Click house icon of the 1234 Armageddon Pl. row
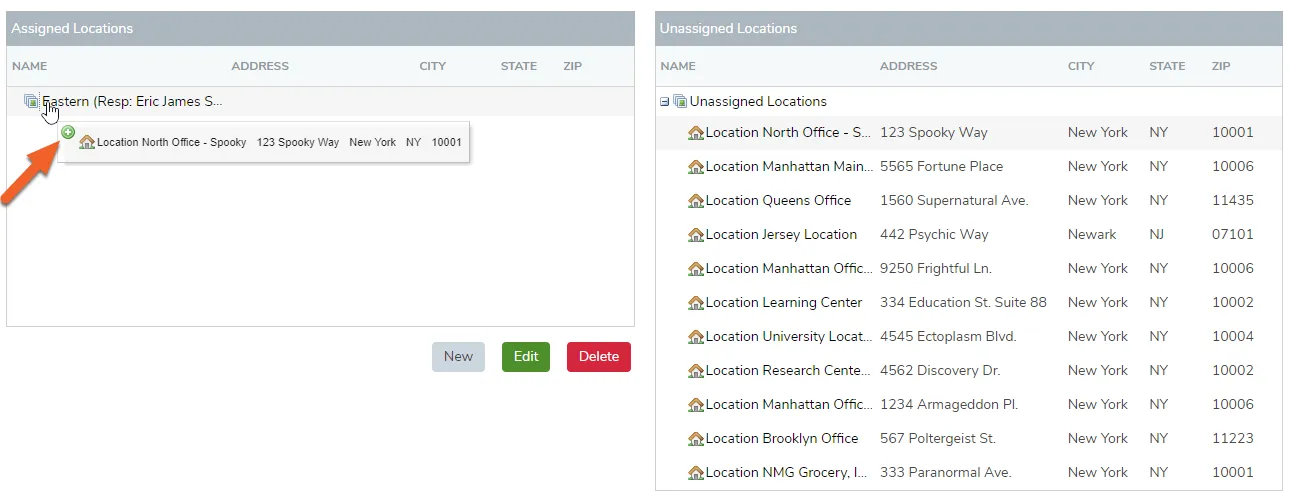The image size is (1290, 498). [696, 405]
